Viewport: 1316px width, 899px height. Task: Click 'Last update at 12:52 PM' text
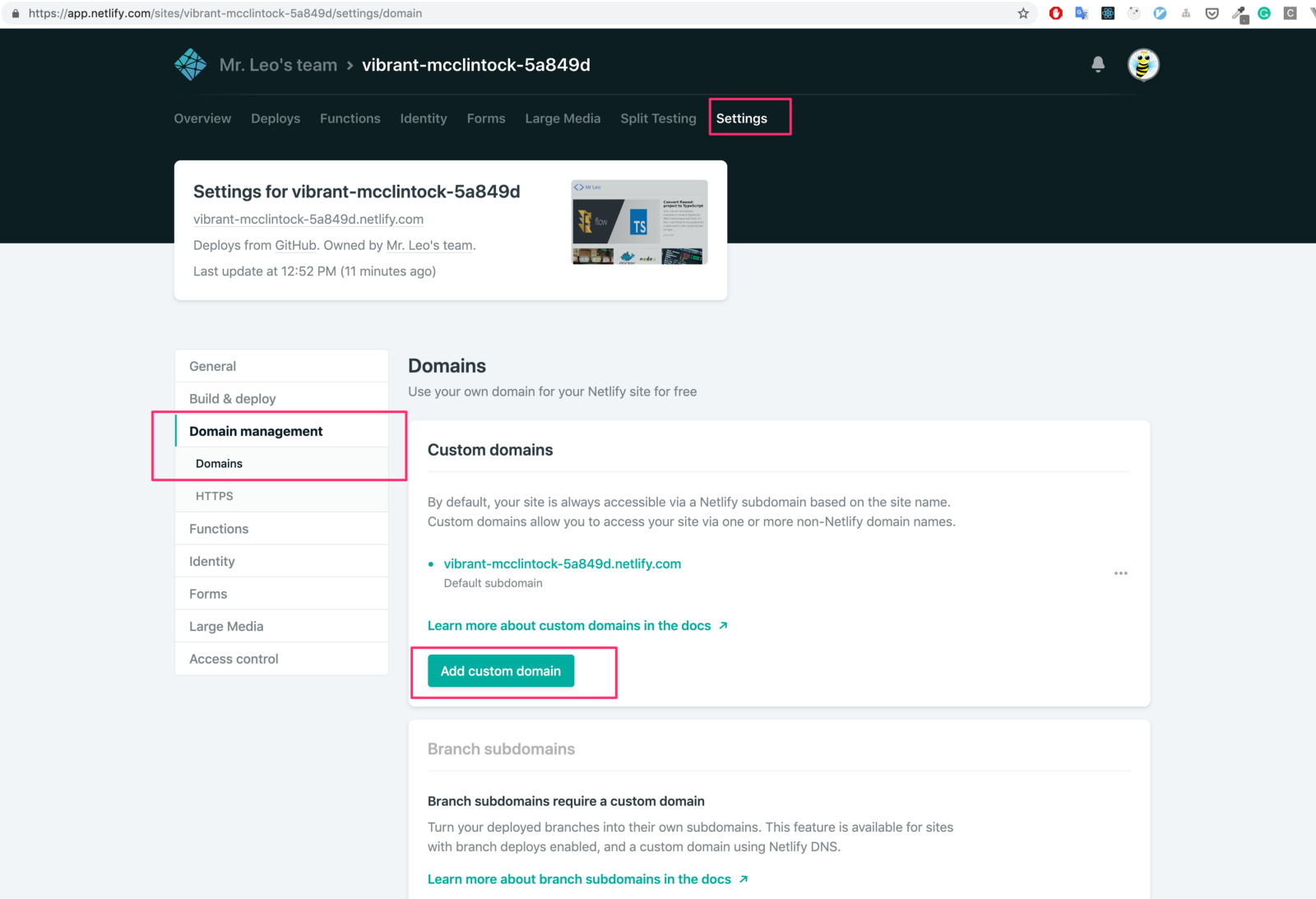[x=265, y=271]
